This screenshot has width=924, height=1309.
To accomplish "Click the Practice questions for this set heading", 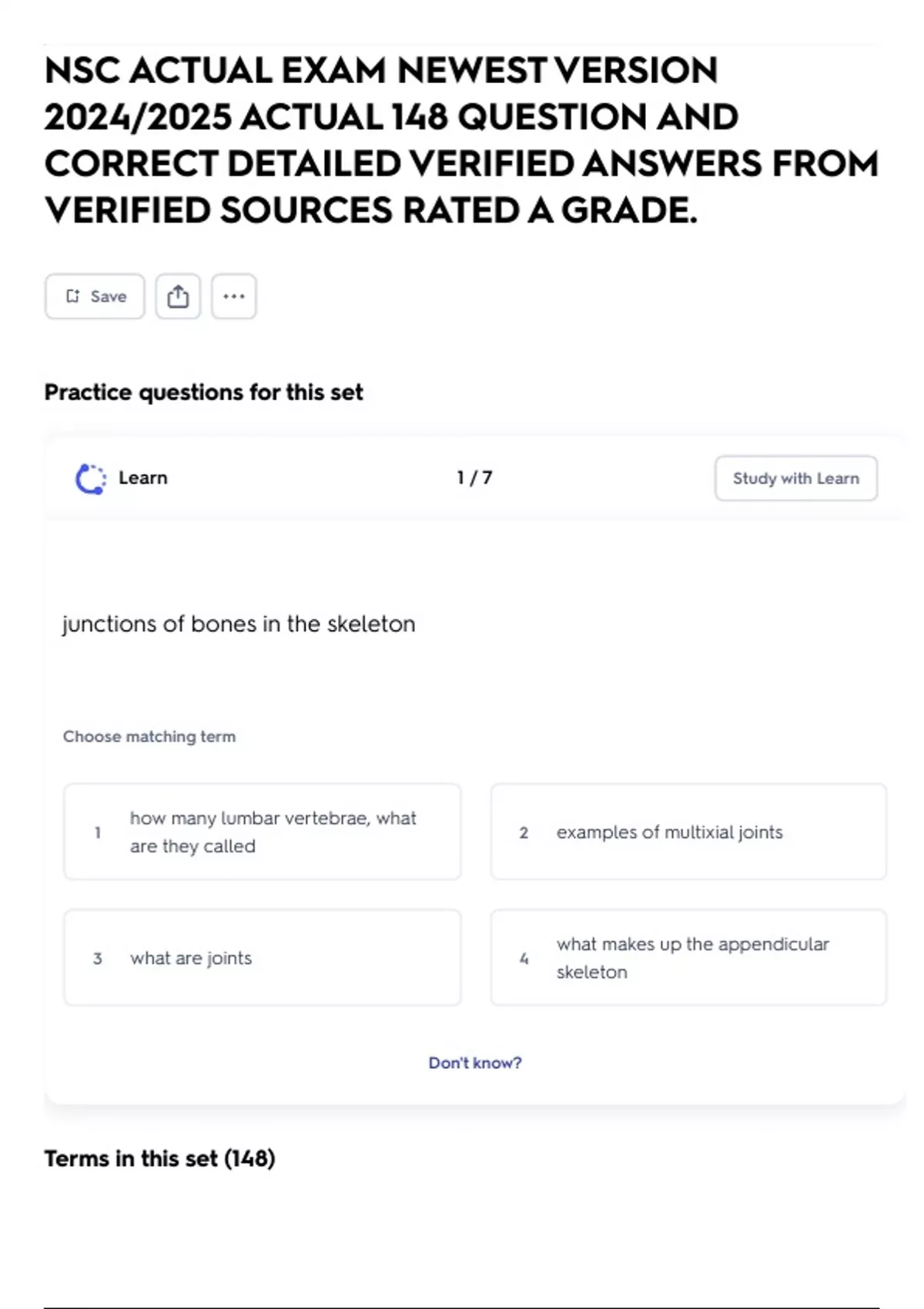I will [x=203, y=393].
